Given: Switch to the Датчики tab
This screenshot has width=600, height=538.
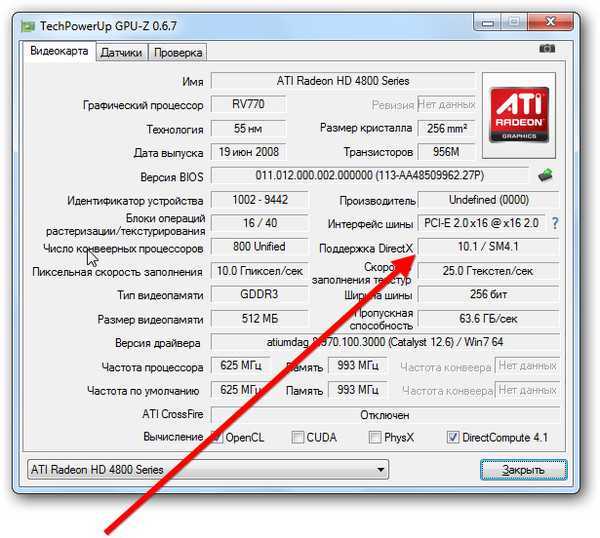Looking at the screenshot, I should click(121, 52).
